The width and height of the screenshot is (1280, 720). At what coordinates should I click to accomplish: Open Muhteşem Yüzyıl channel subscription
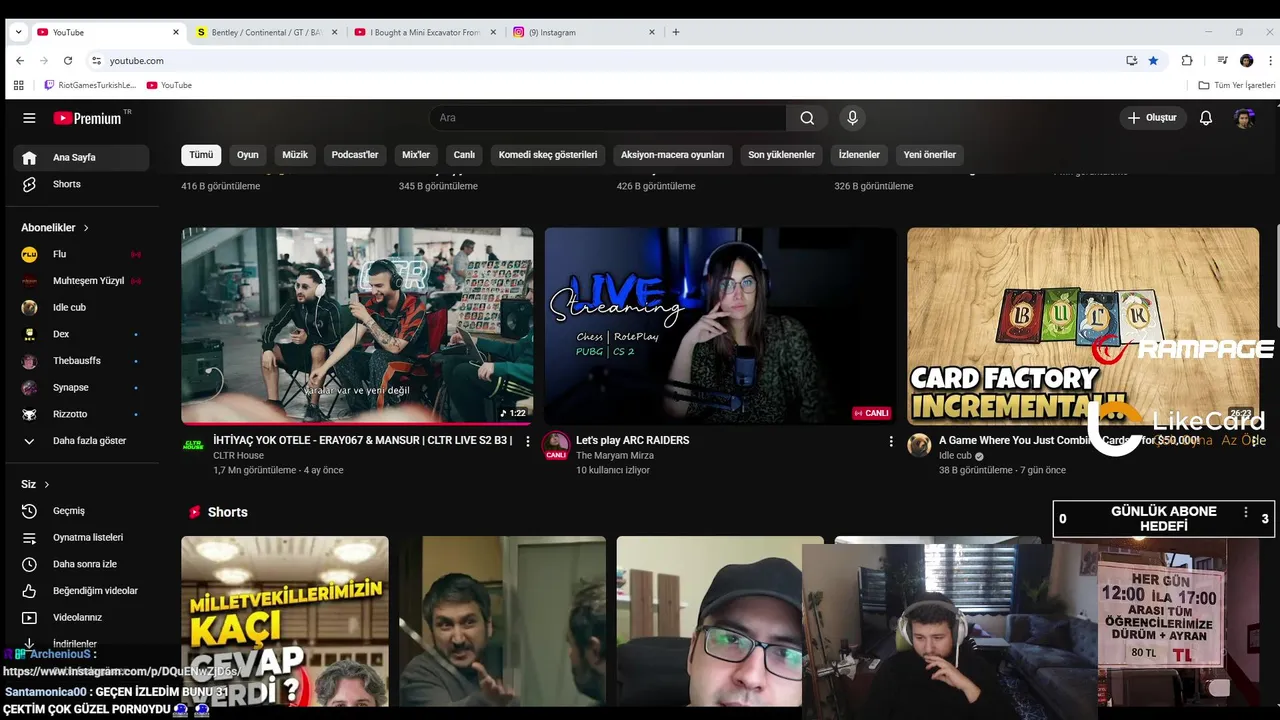pyautogui.click(x=81, y=281)
